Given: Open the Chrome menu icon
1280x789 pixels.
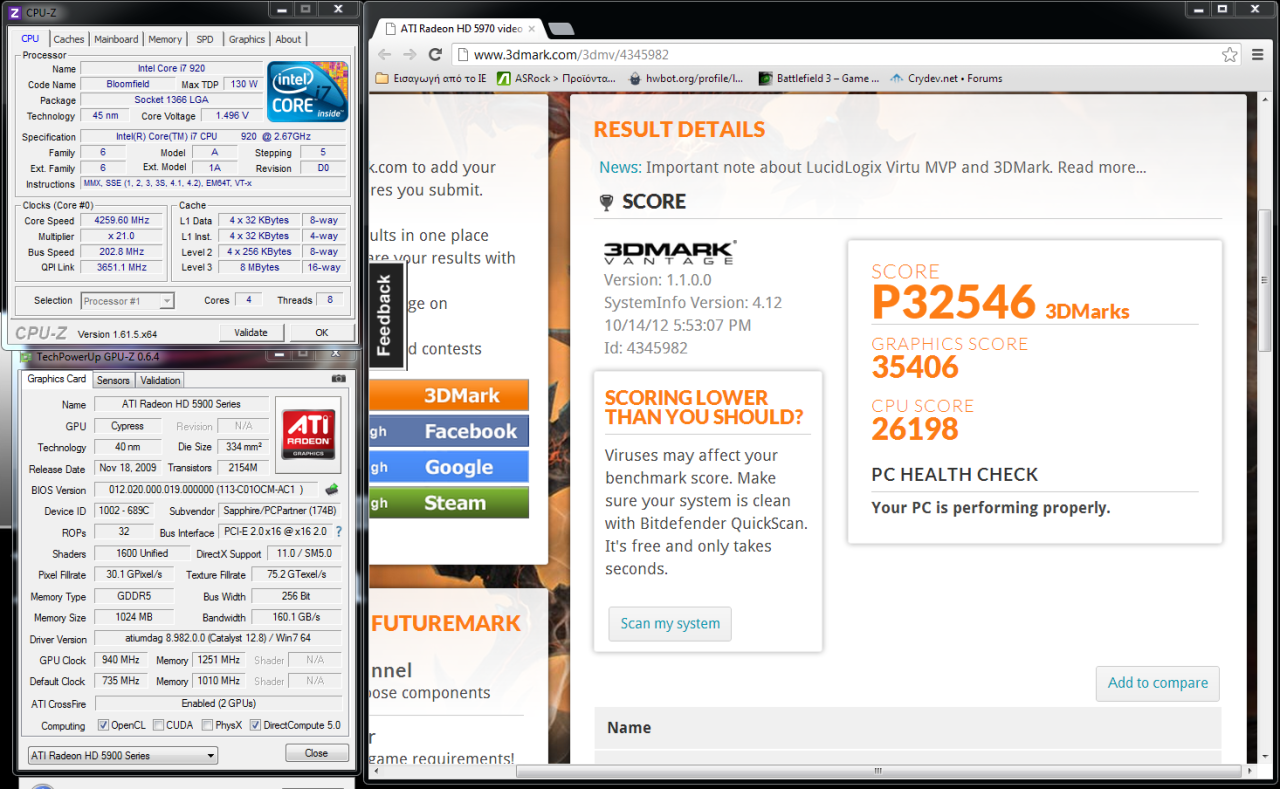Looking at the screenshot, I should pyautogui.click(x=1258, y=54).
